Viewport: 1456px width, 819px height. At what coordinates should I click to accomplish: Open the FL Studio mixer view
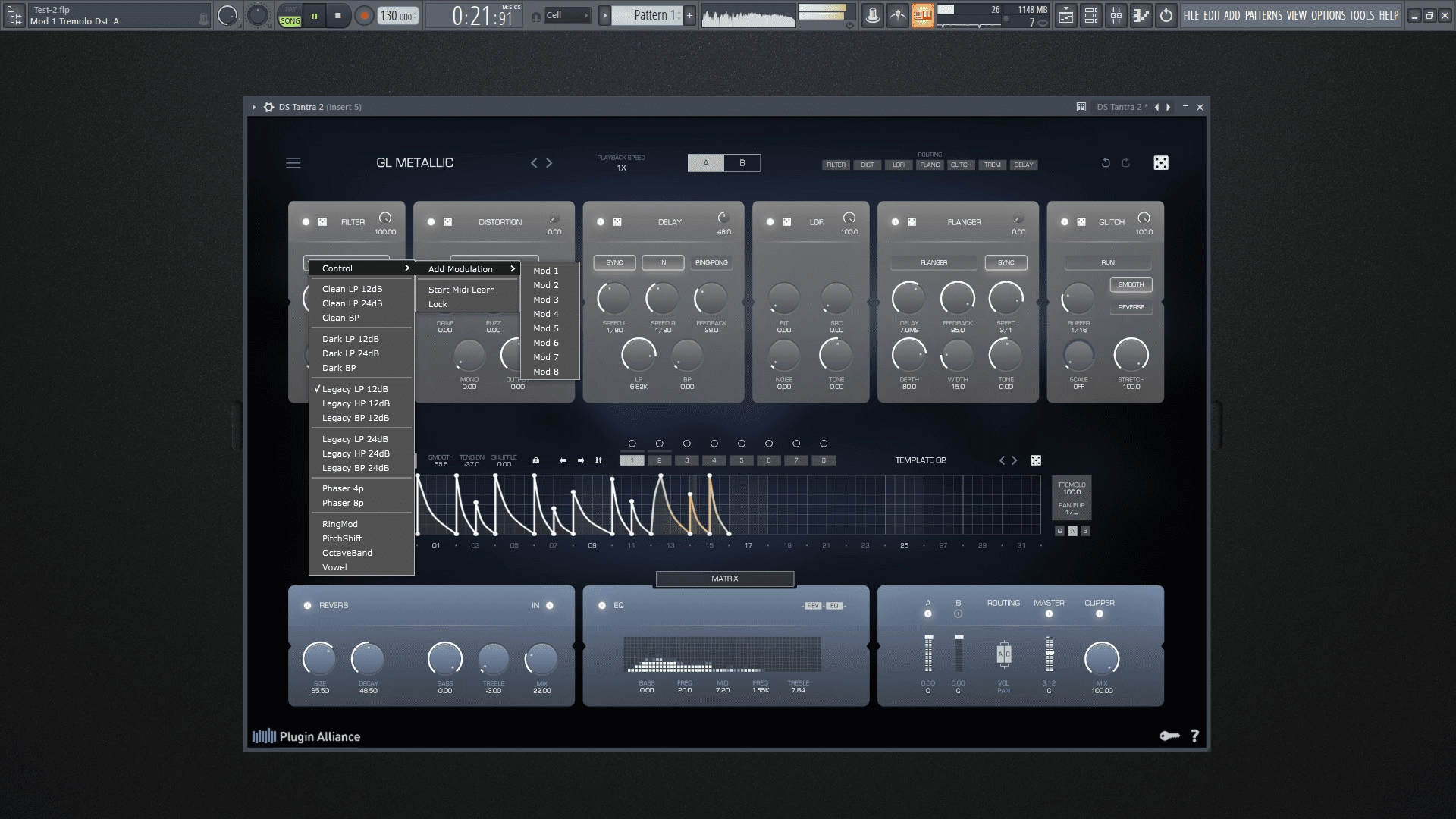pyautogui.click(x=1116, y=15)
